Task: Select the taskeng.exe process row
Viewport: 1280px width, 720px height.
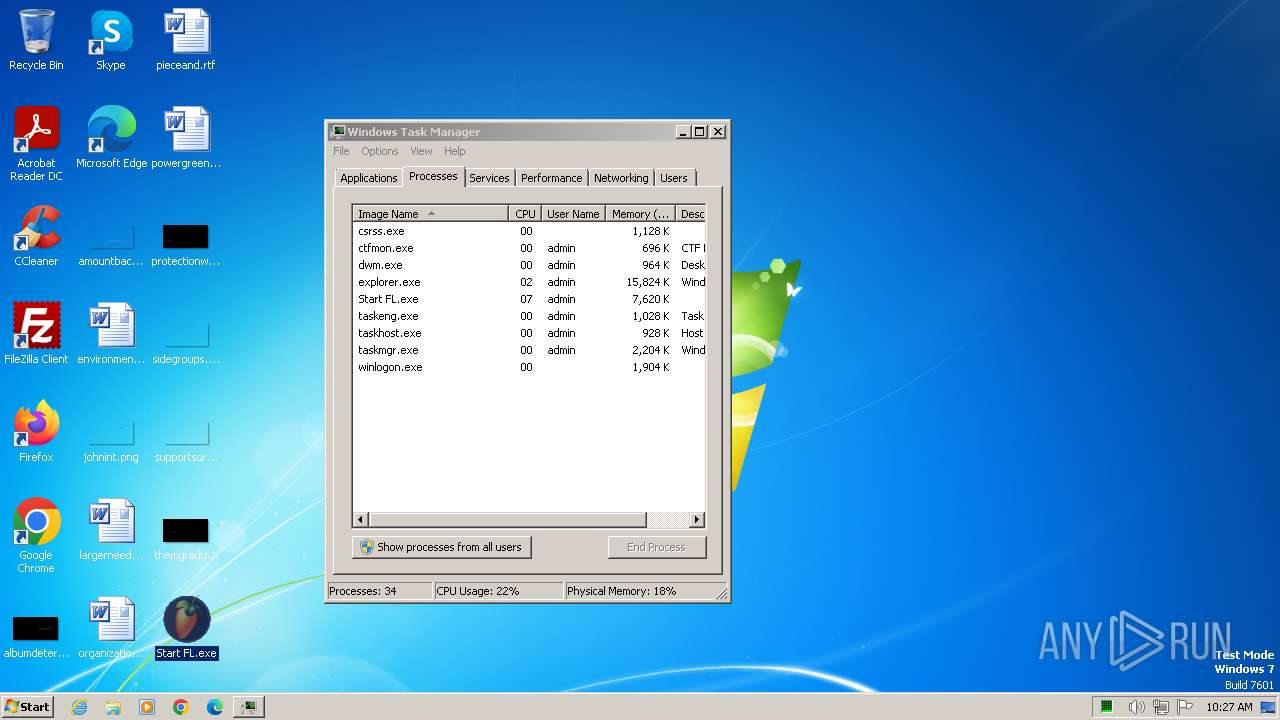Action: (x=529, y=316)
